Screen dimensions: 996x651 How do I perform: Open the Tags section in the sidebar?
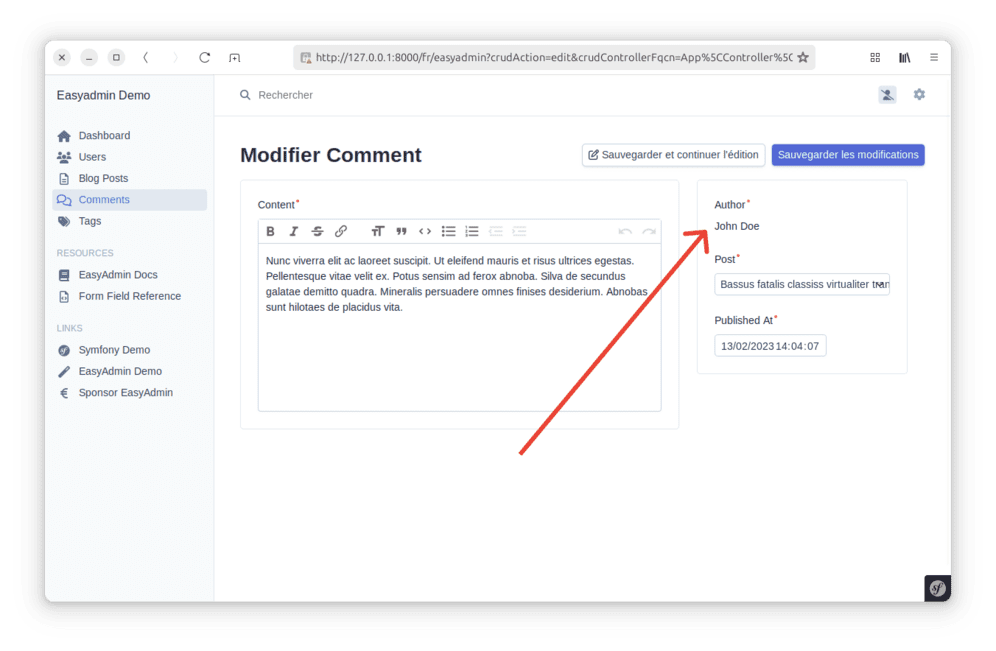pyautogui.click(x=90, y=221)
